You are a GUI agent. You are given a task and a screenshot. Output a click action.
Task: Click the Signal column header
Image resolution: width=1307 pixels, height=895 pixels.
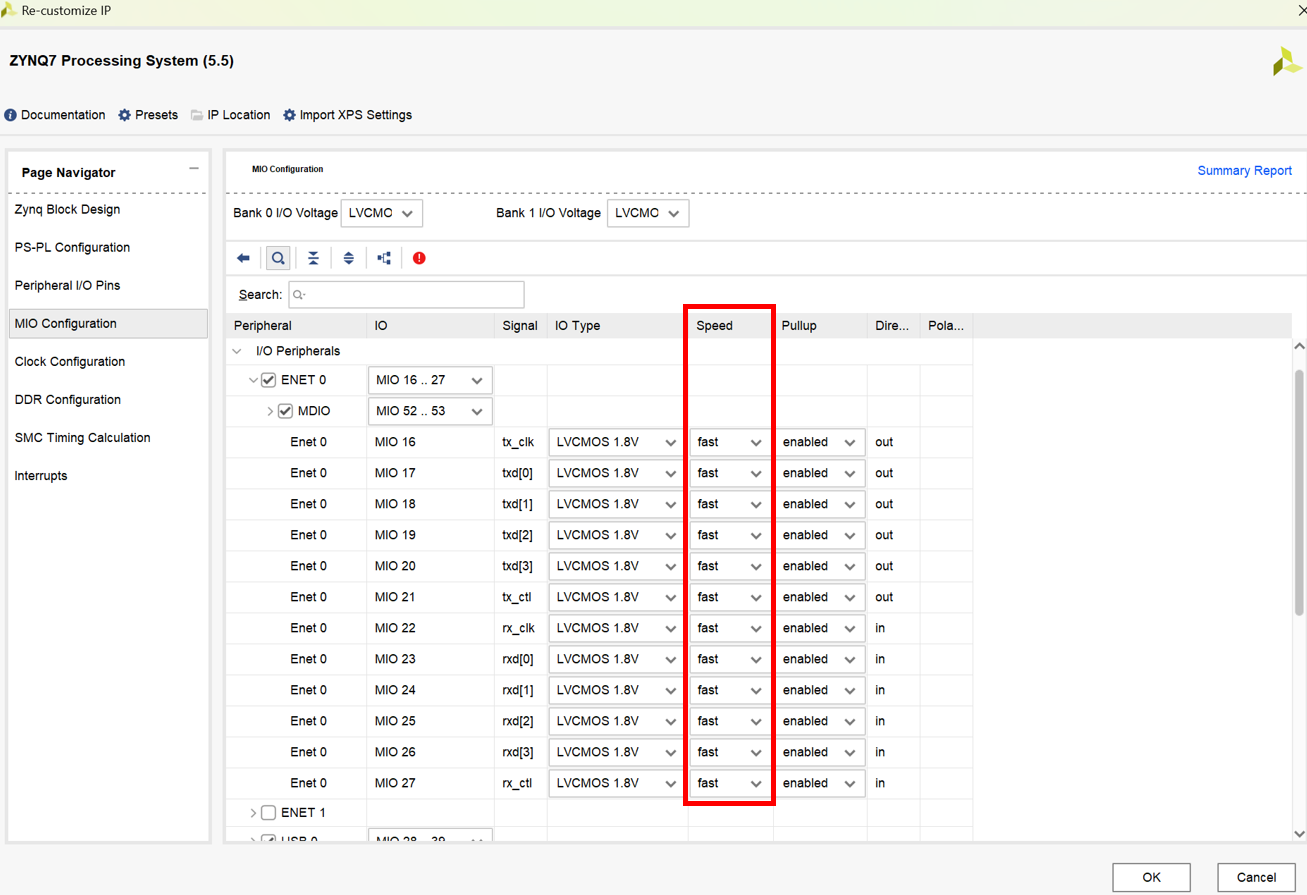(x=521, y=326)
